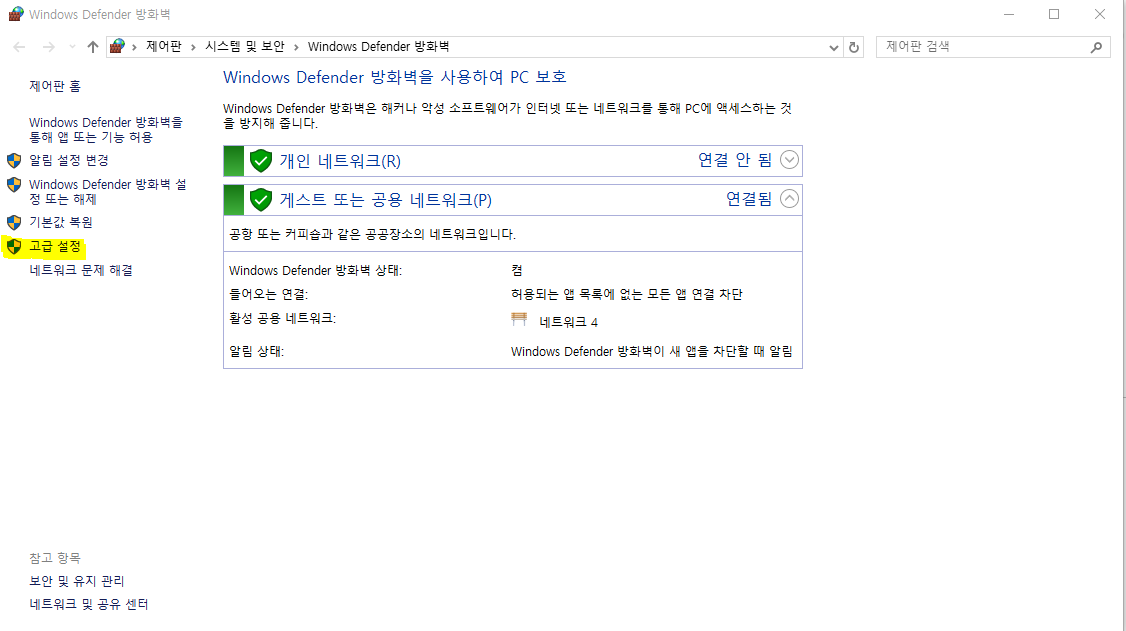Open 네트워크 문제 해결 link
This screenshot has width=1126, height=631.
pos(80,271)
